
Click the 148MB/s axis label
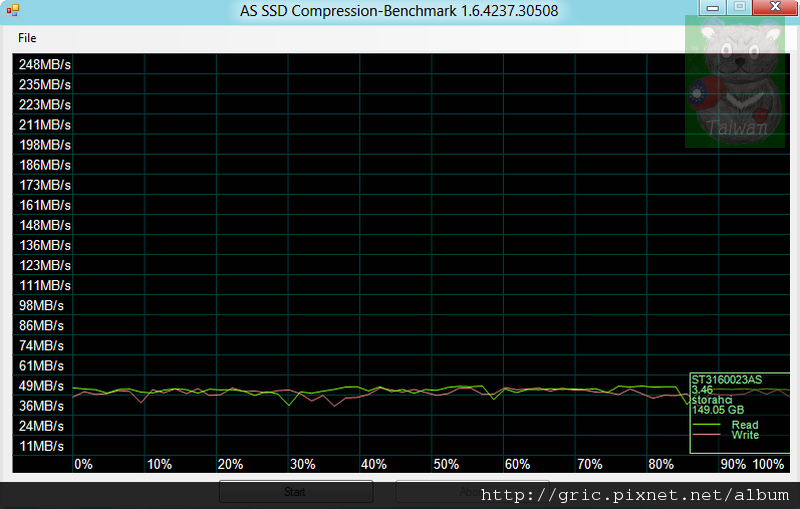[45, 225]
